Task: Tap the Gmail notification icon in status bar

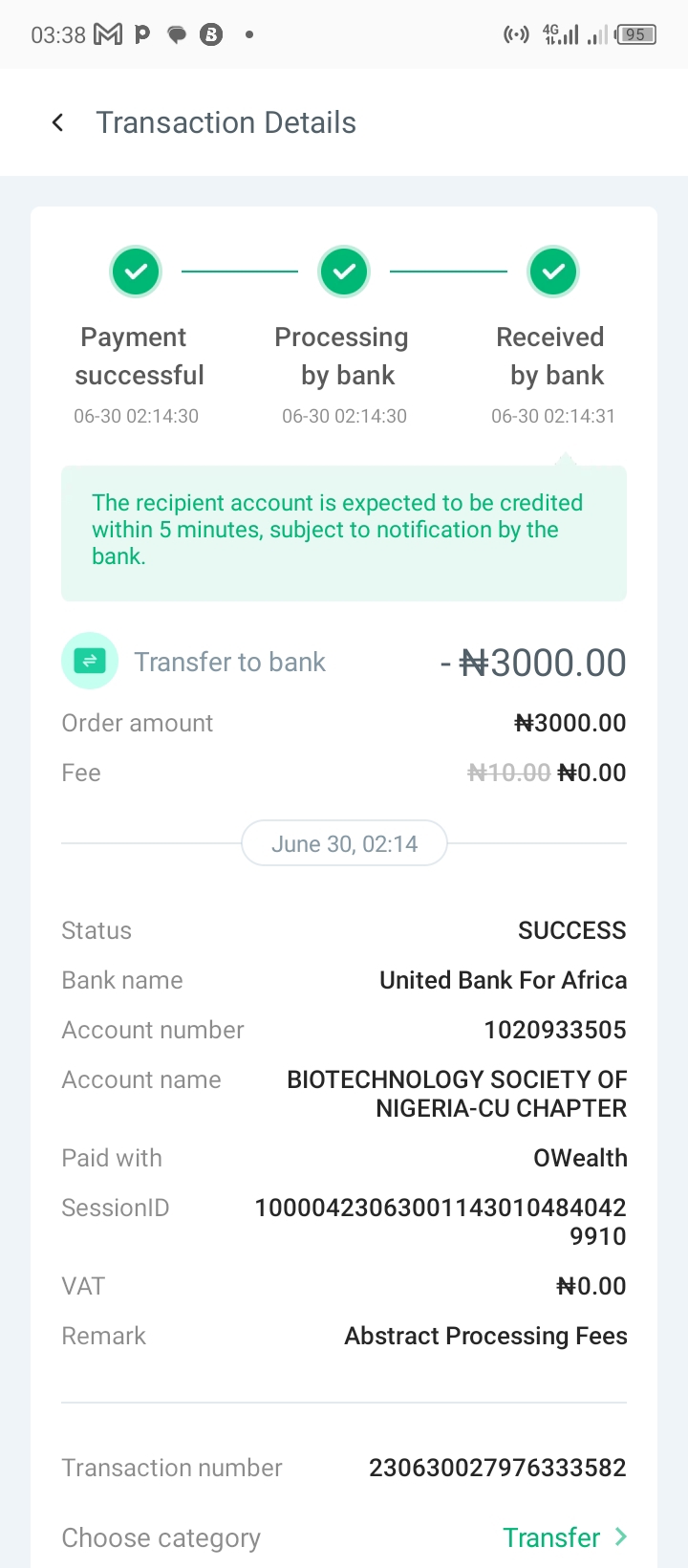Action: [x=108, y=34]
